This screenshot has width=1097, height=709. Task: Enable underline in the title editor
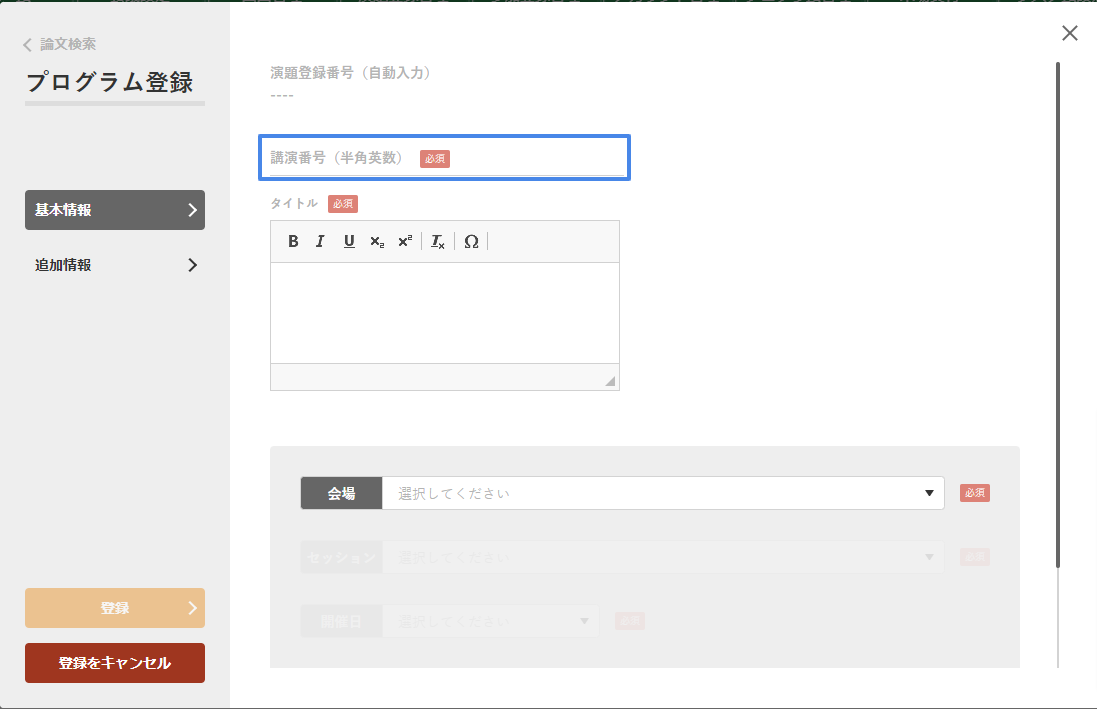click(349, 241)
